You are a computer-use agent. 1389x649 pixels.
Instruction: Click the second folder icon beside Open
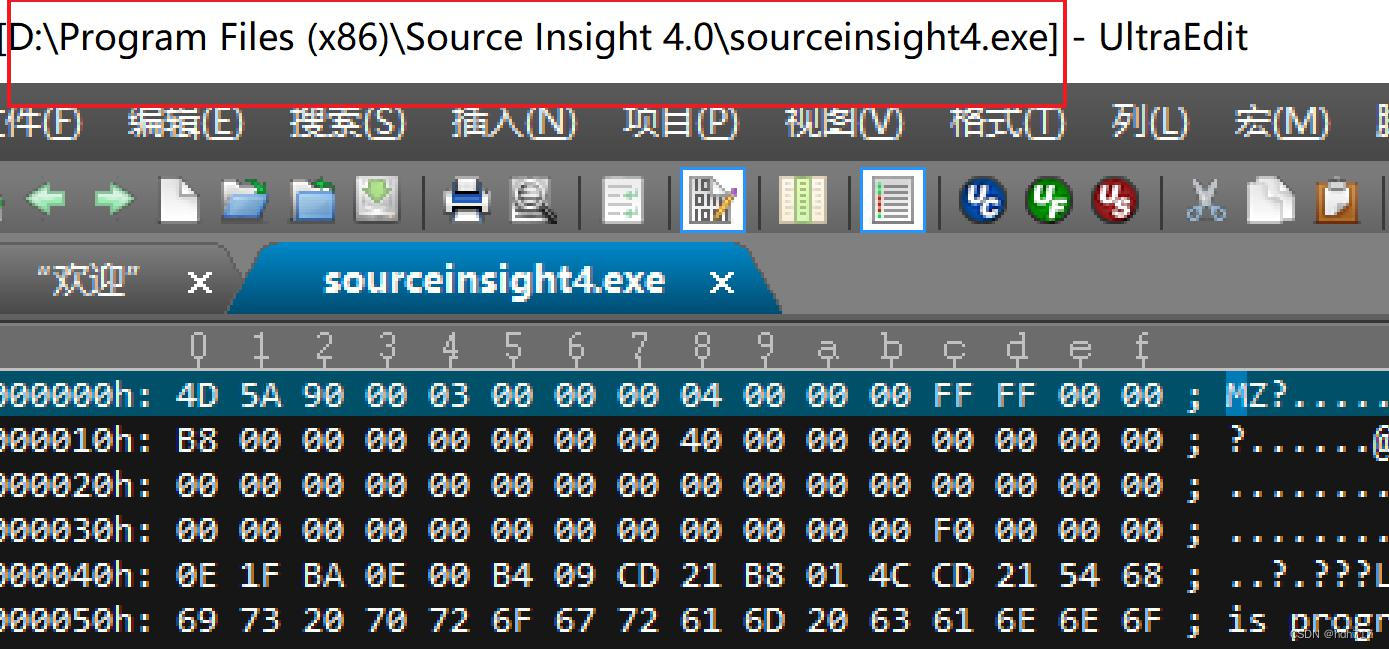click(x=313, y=200)
